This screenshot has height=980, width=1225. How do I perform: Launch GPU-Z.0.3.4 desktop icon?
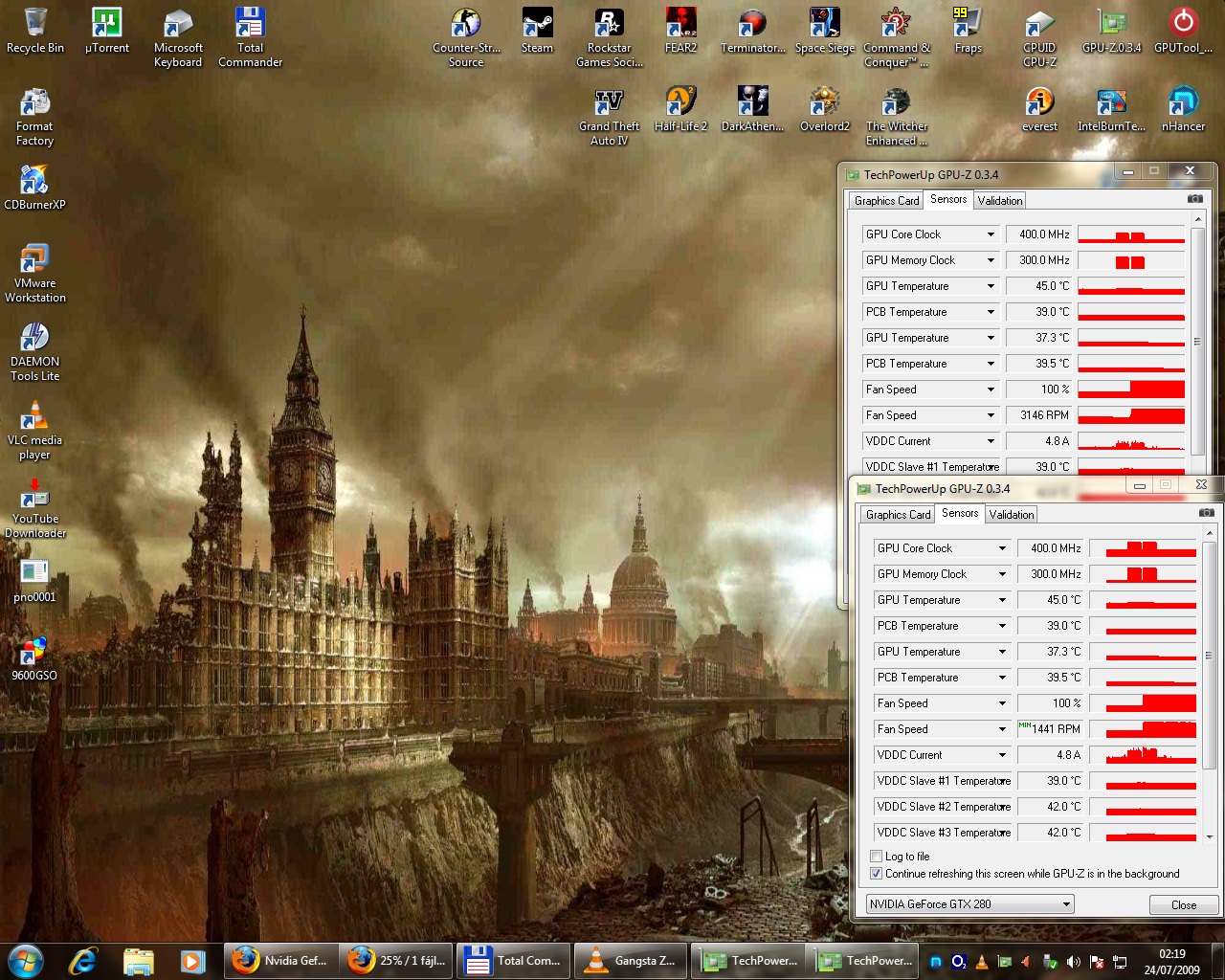pyautogui.click(x=1111, y=31)
